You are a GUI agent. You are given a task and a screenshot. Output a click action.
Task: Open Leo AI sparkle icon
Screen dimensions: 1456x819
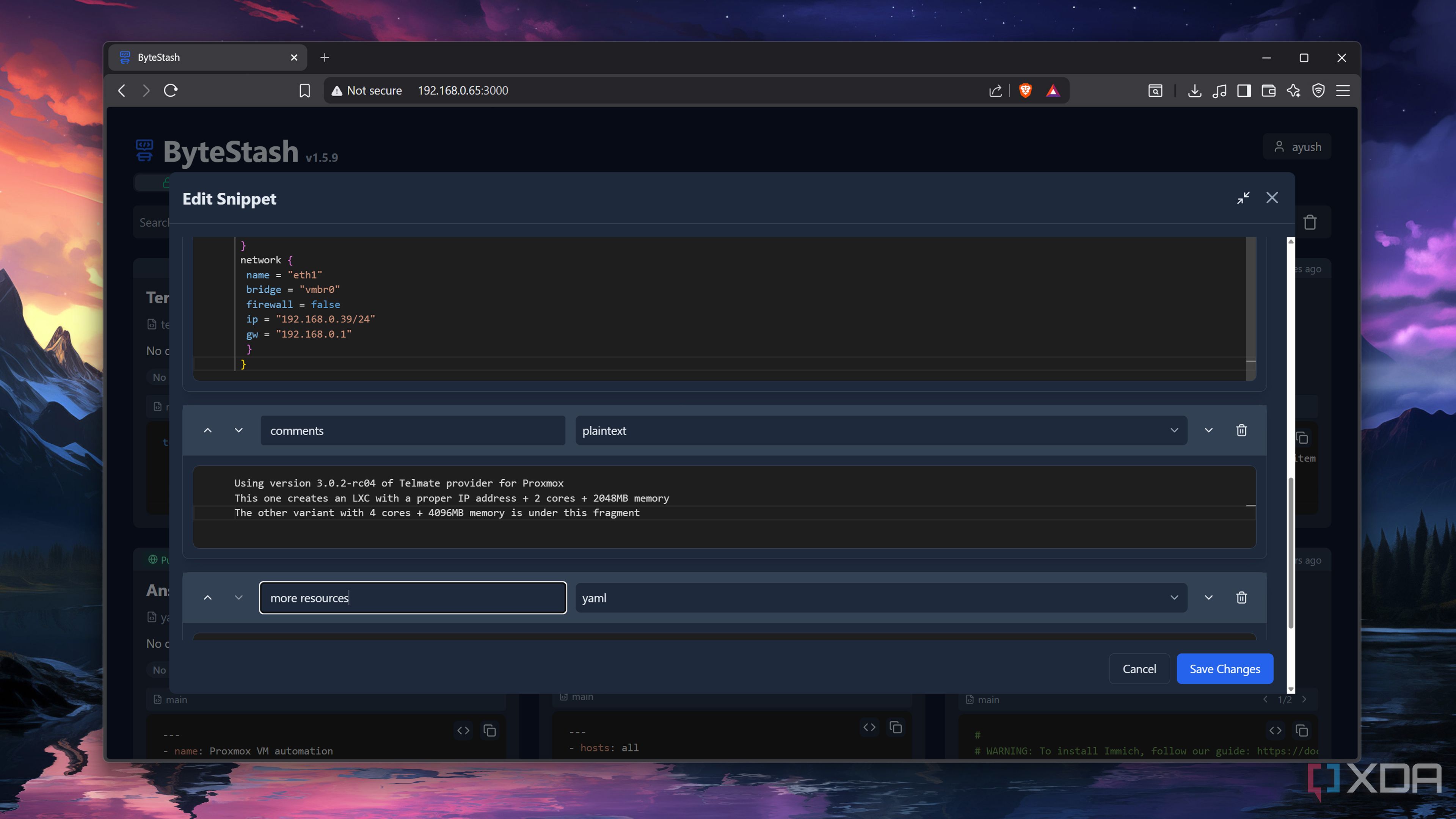coord(1294,91)
